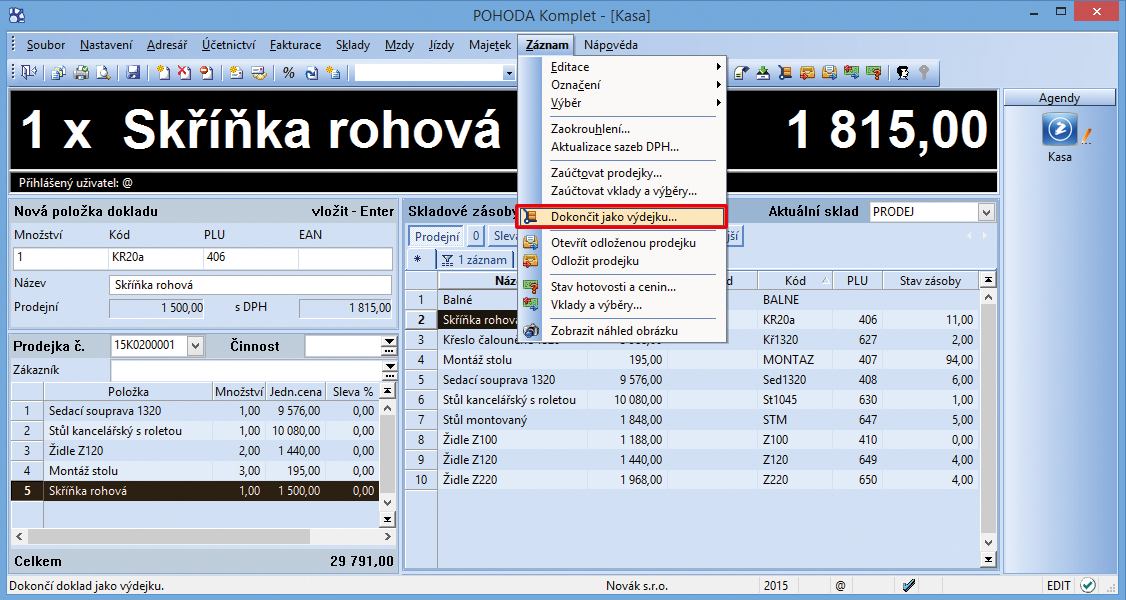
Task: Click the green download tray icon
Action: 763,72
